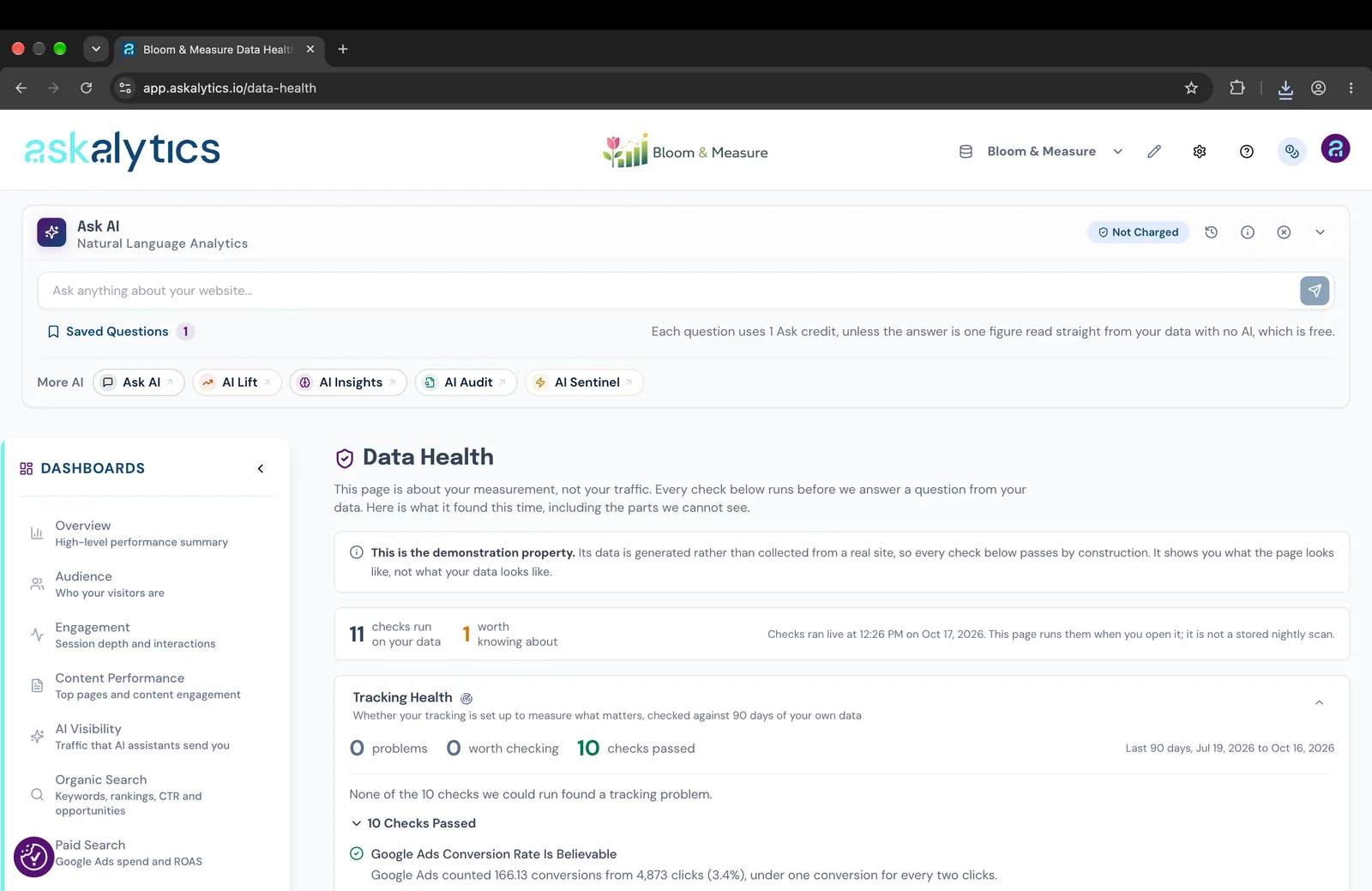Open the Ask AI chip
The width and height of the screenshot is (1372, 891).
coord(139,382)
